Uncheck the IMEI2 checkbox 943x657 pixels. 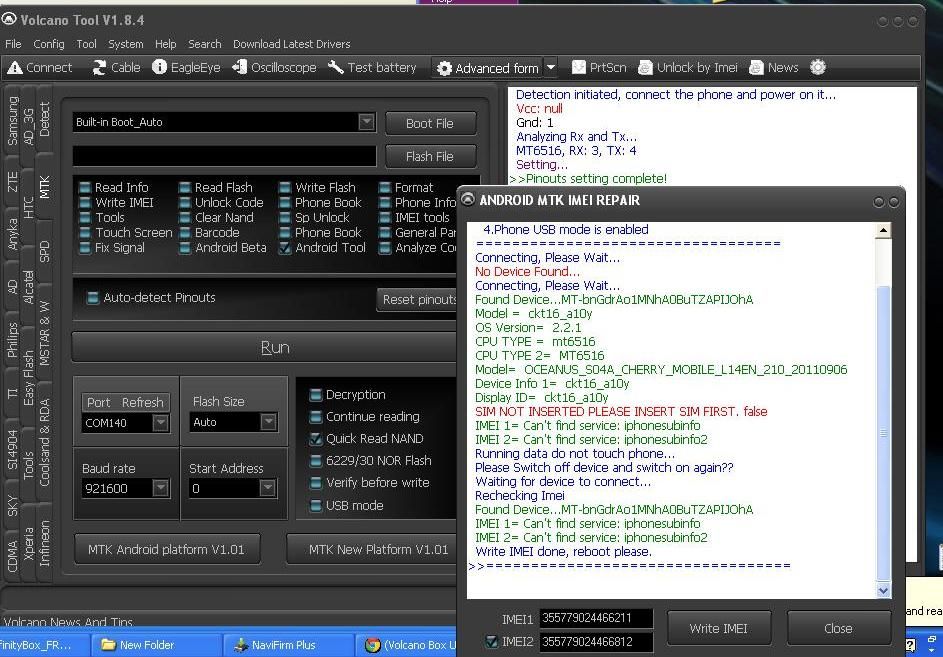coord(491,641)
